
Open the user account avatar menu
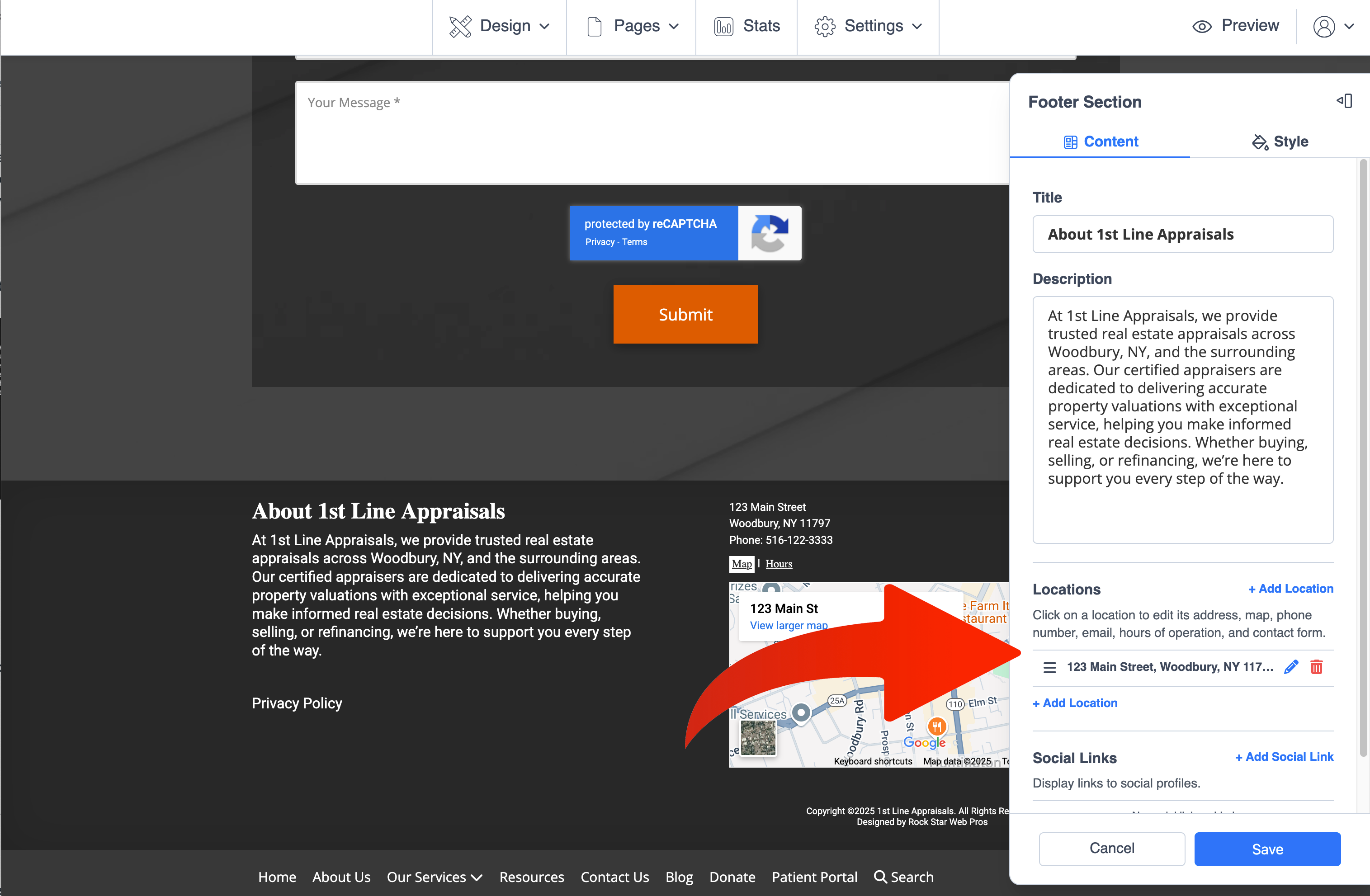1324,27
